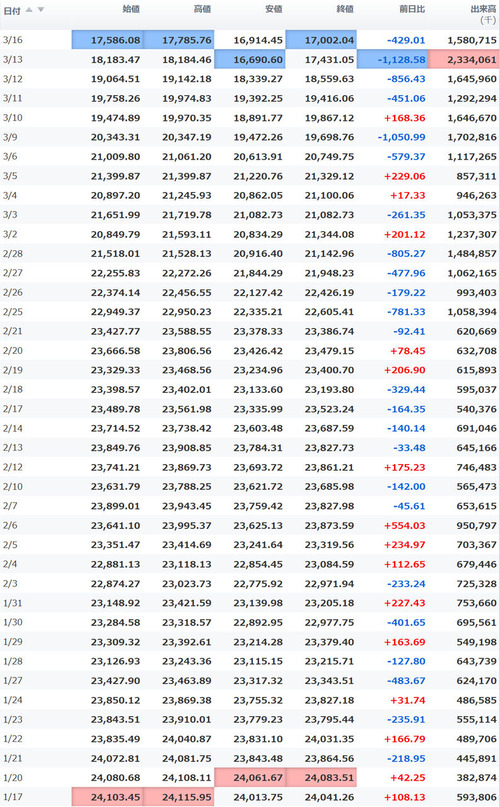500x807 pixels.
Task: Click the volume value 445,891
Action: coord(476,758)
